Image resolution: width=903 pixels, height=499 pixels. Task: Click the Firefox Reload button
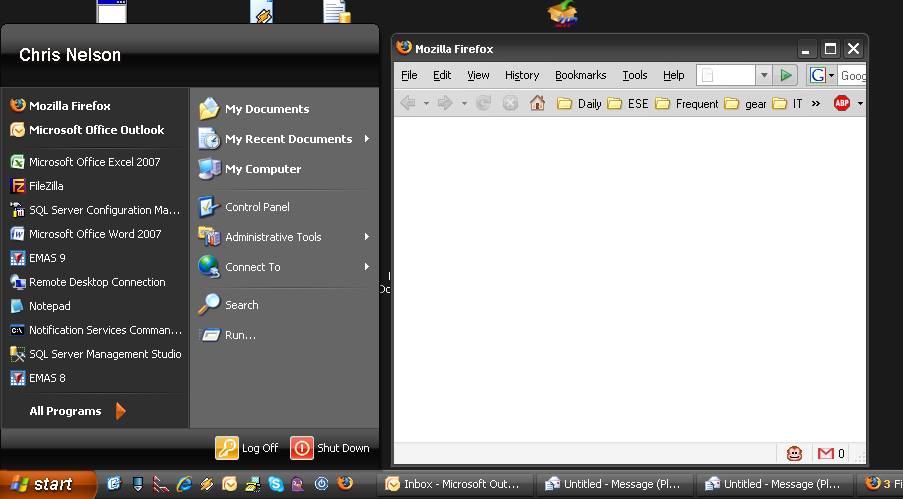point(483,103)
